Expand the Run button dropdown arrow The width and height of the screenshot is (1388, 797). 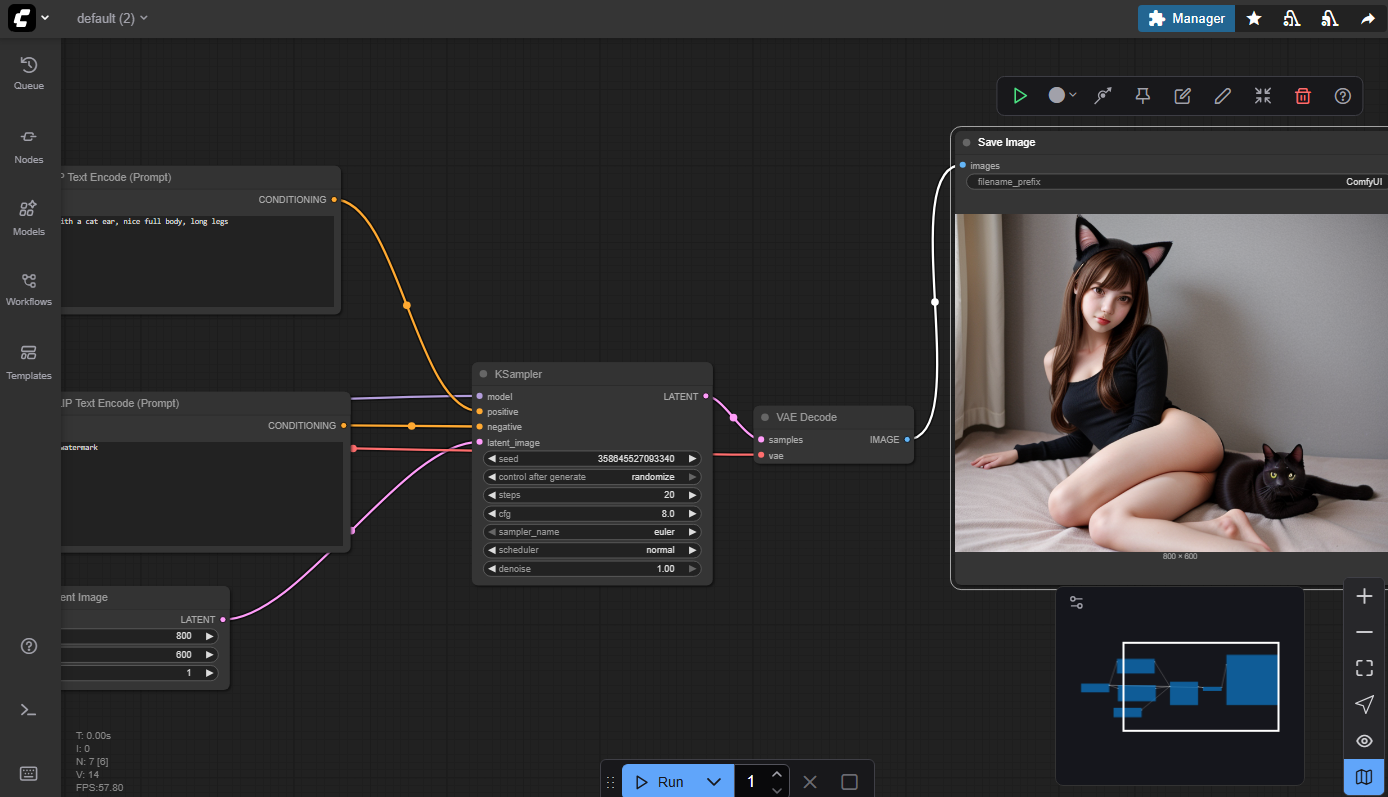click(713, 782)
